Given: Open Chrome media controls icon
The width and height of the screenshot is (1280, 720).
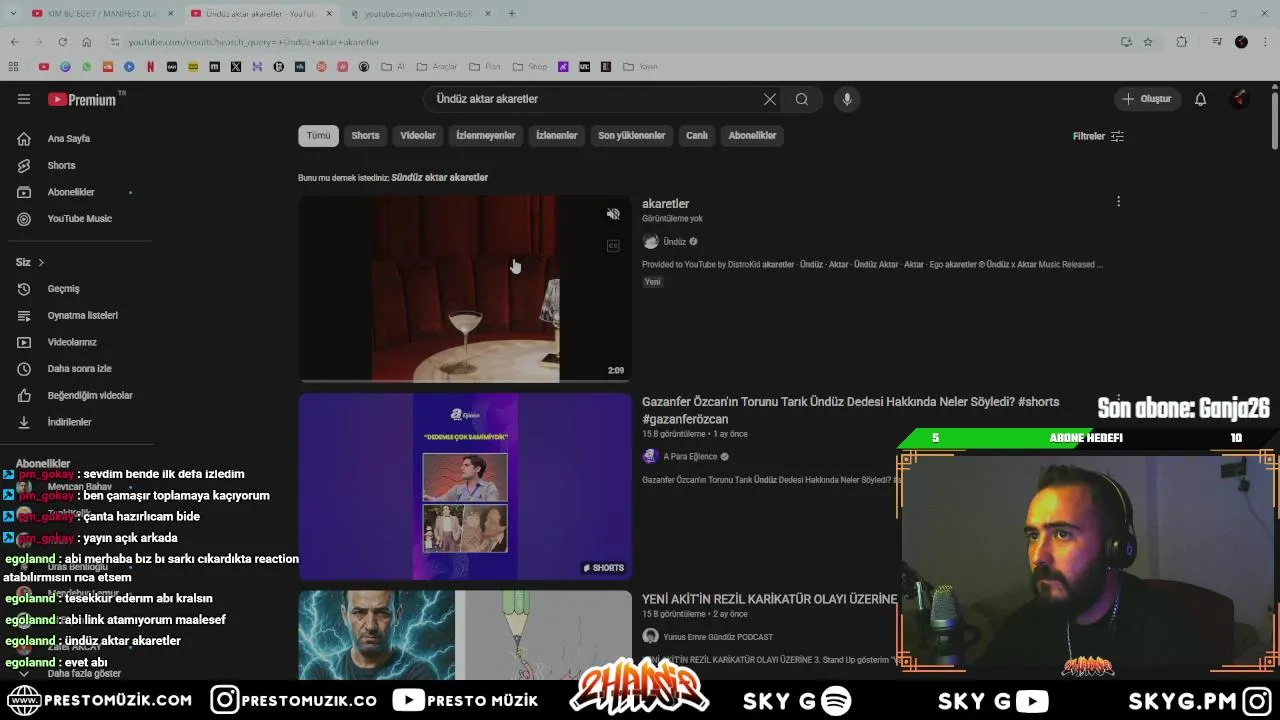Looking at the screenshot, I should click(1217, 42).
